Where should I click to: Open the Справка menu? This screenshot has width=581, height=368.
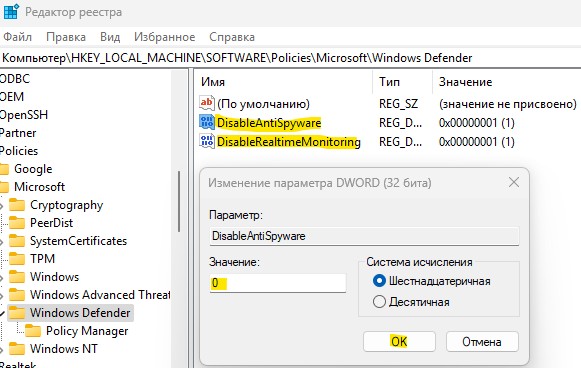232,37
